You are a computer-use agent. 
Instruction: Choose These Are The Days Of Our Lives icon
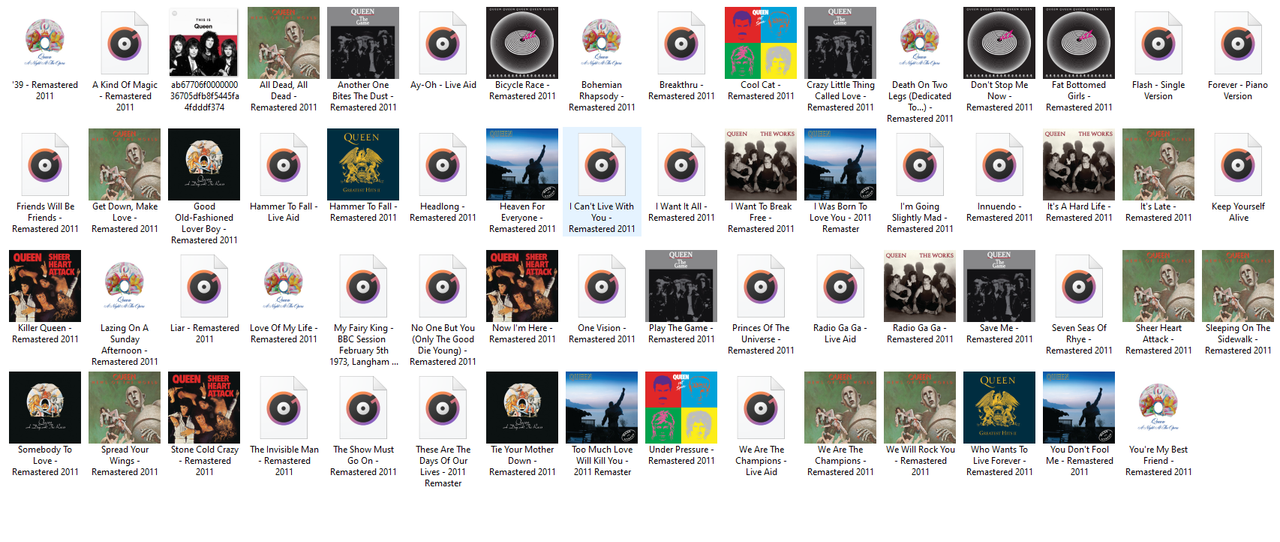[443, 408]
